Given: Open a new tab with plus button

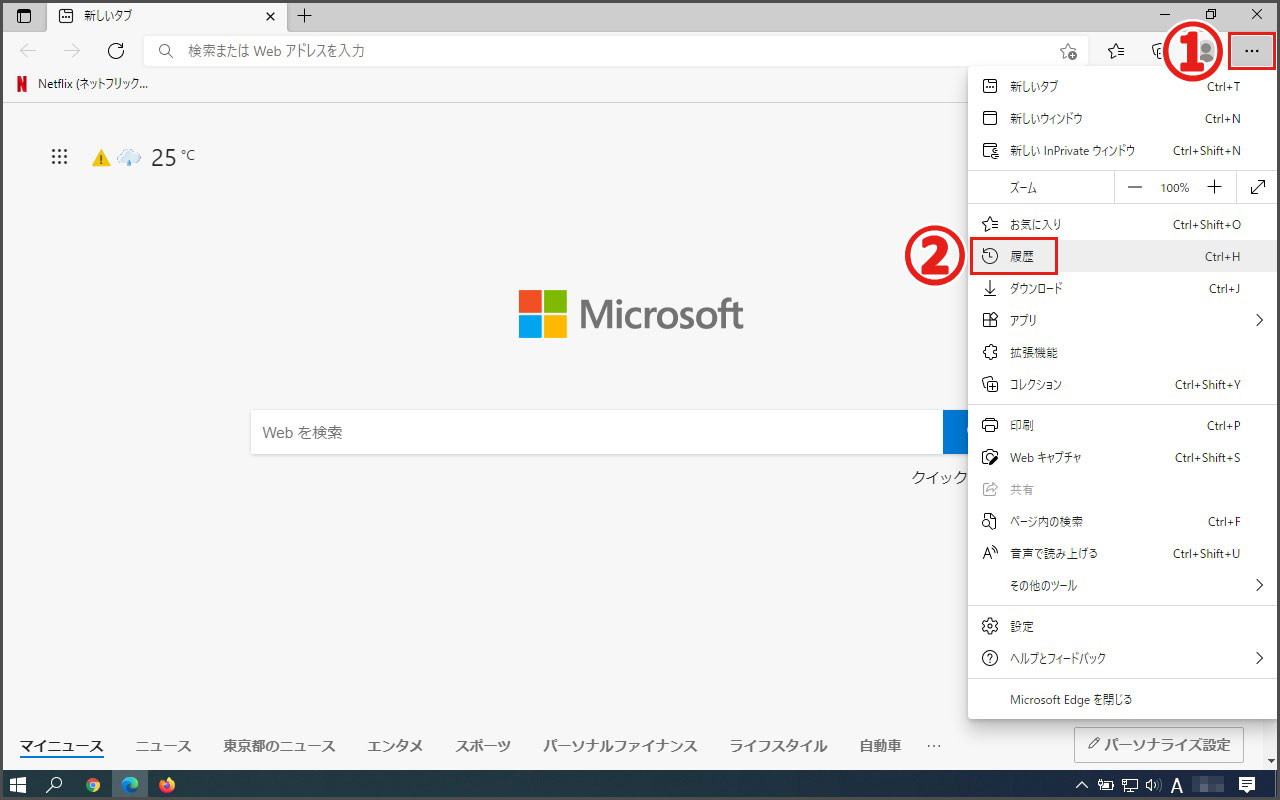Looking at the screenshot, I should coord(305,16).
